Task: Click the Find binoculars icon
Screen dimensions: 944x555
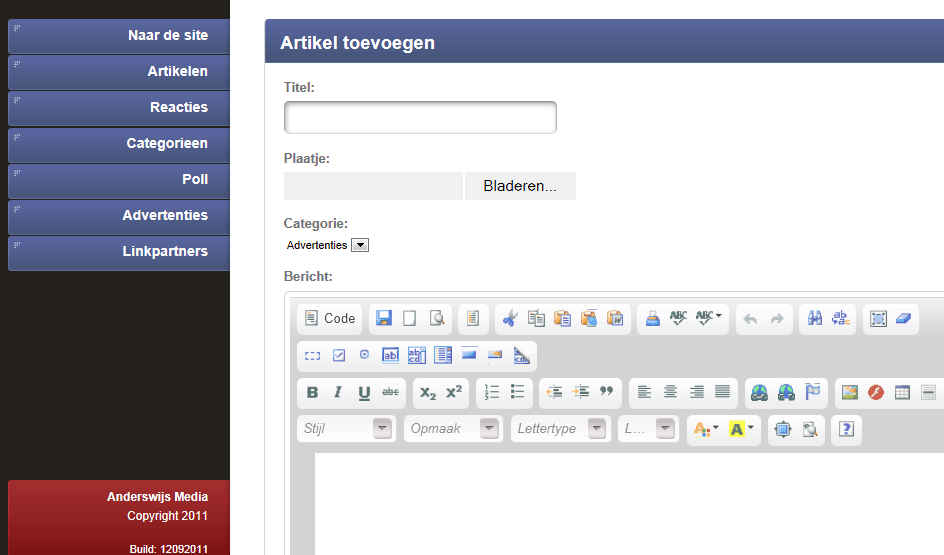Action: coord(815,318)
